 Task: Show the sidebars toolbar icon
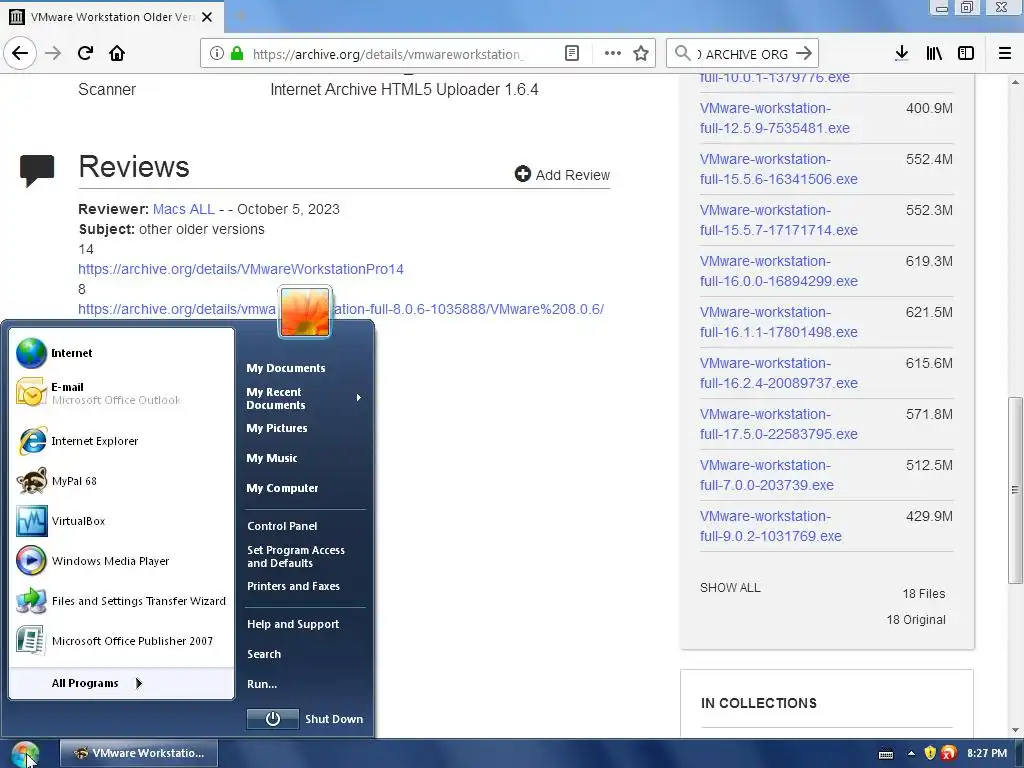pyautogui.click(x=966, y=54)
